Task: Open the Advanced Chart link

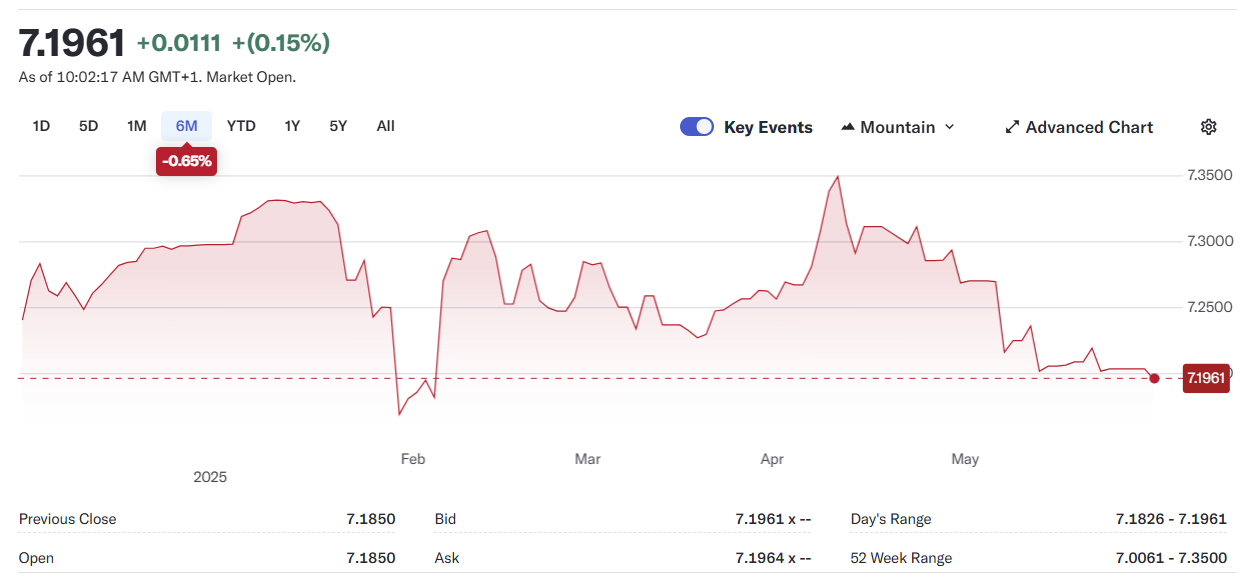Action: [x=1089, y=127]
